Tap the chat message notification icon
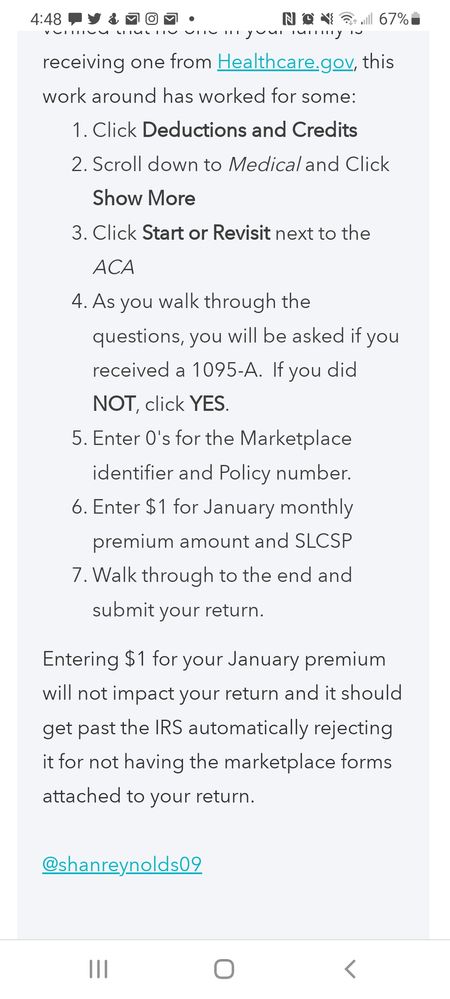Viewport: 450px width, 999px height. 75,18
